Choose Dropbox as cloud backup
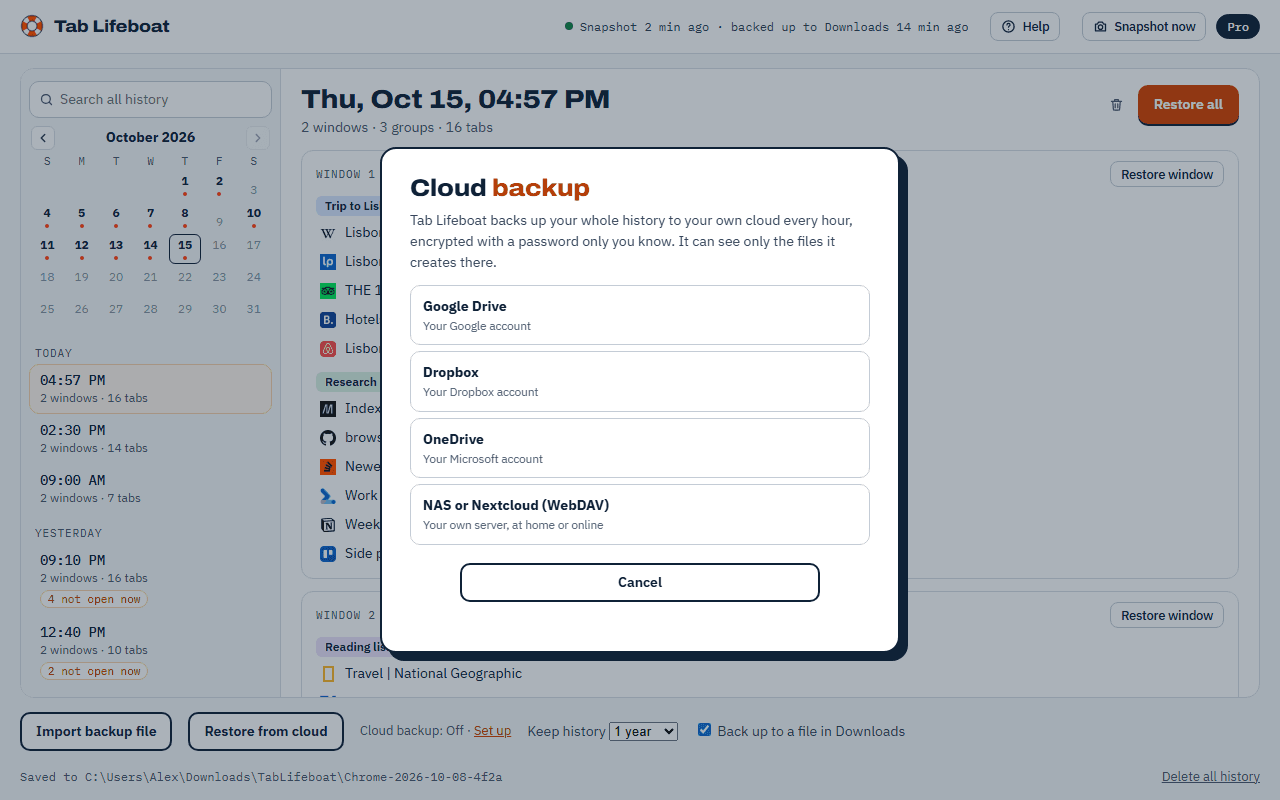 tap(640, 381)
